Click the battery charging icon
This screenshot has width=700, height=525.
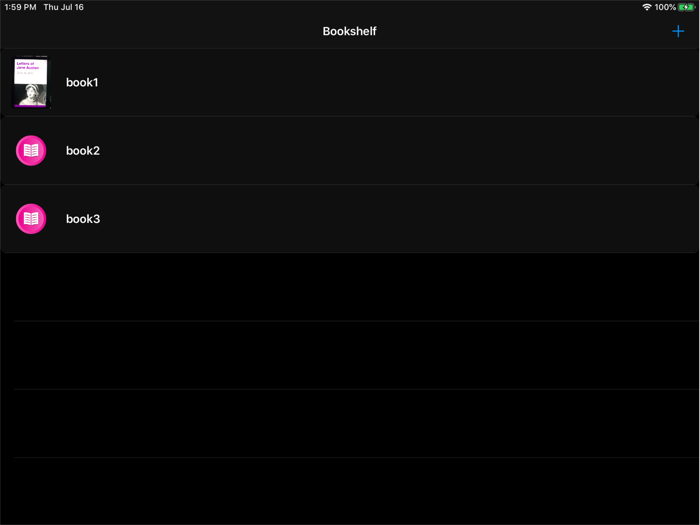pos(686,7)
